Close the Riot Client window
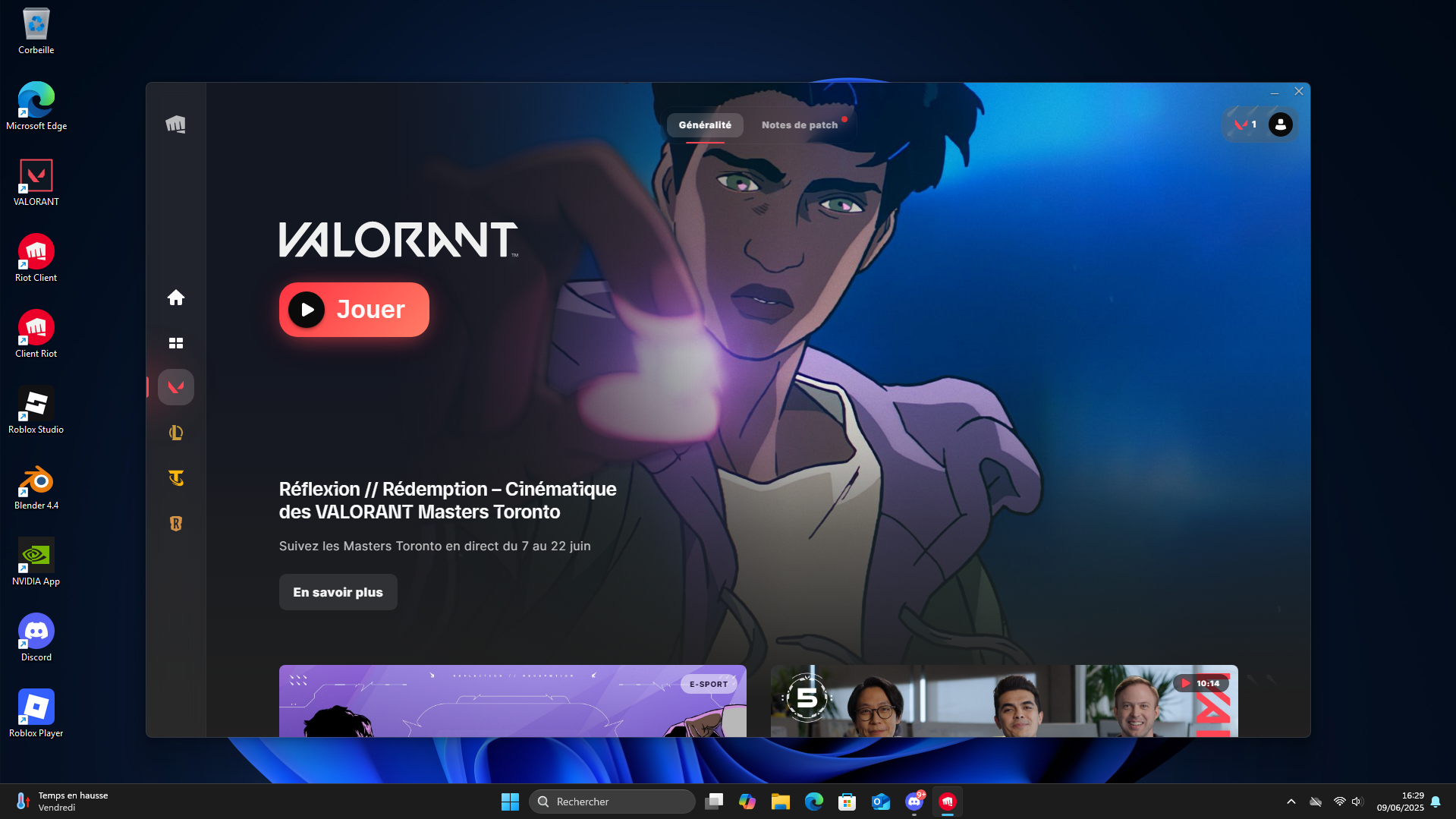The height and width of the screenshot is (819, 1456). (x=1299, y=92)
